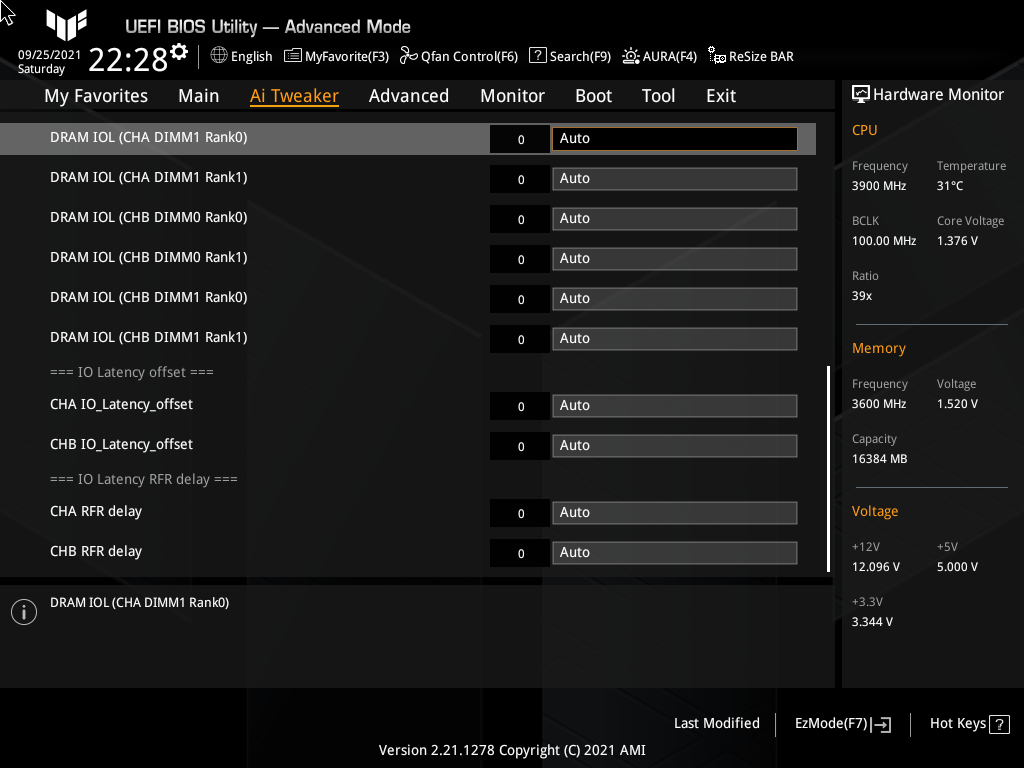Edit CHA RFR delay Auto field
Viewport: 1024px width, 768px height.
point(675,513)
